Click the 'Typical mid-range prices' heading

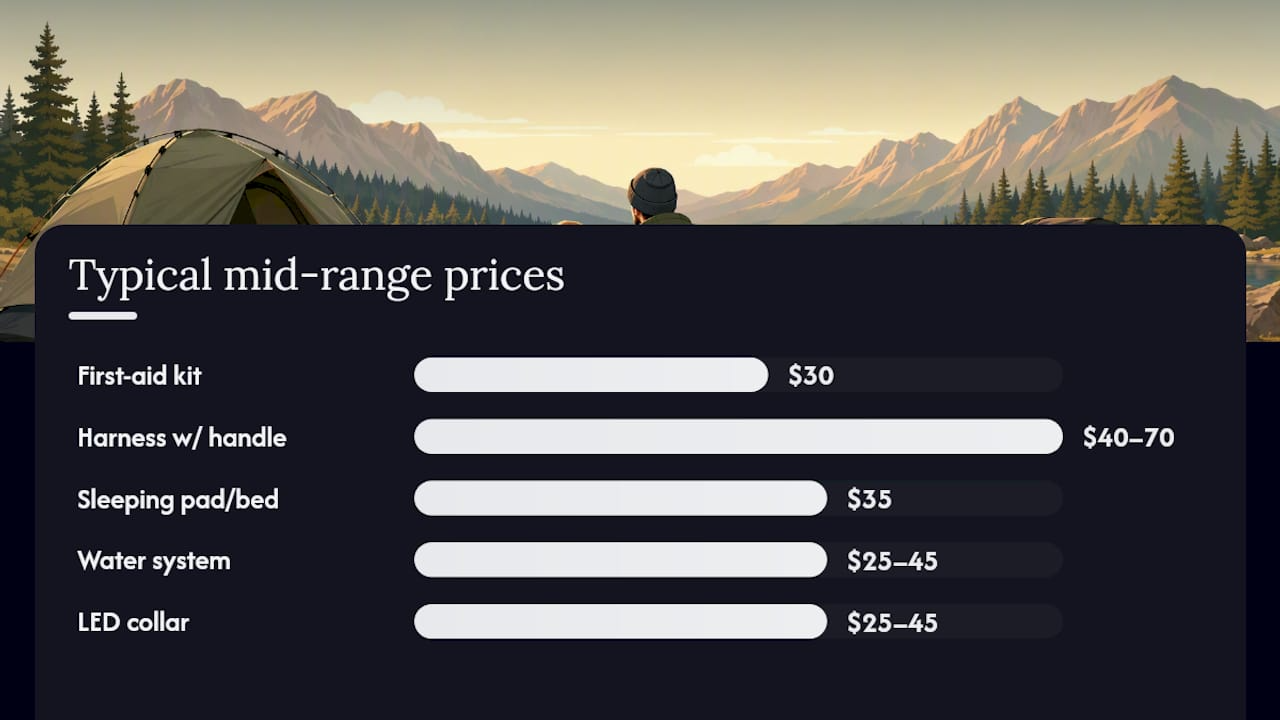(x=316, y=276)
